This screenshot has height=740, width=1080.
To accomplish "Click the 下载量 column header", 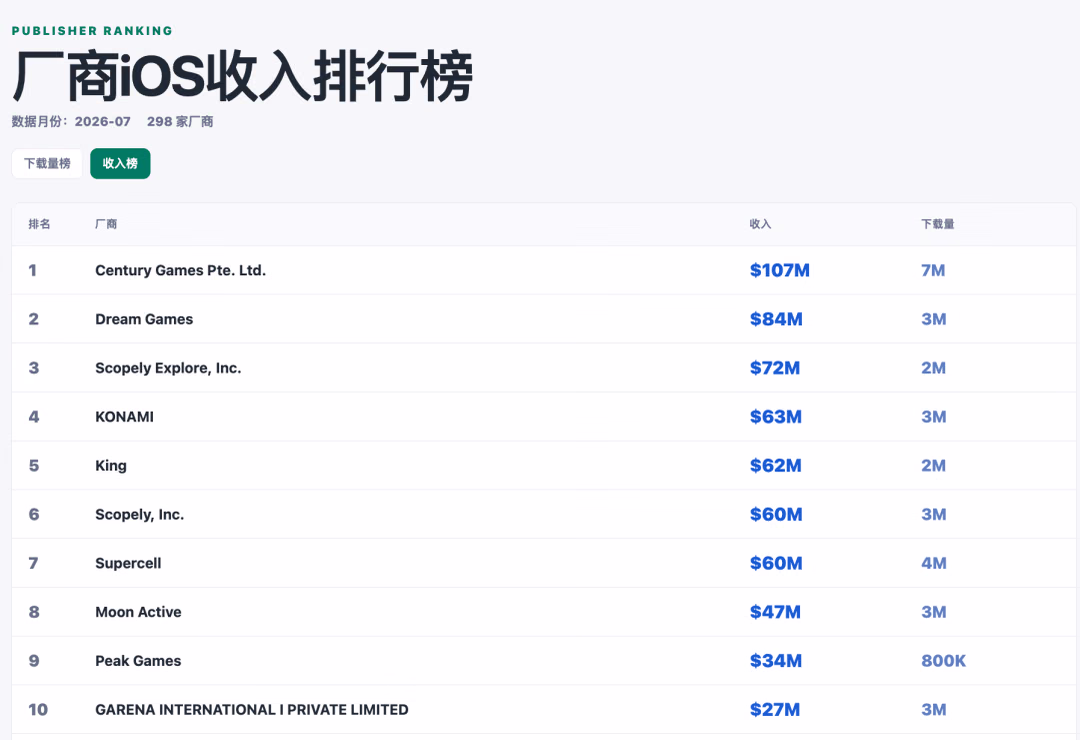I will 937,224.
